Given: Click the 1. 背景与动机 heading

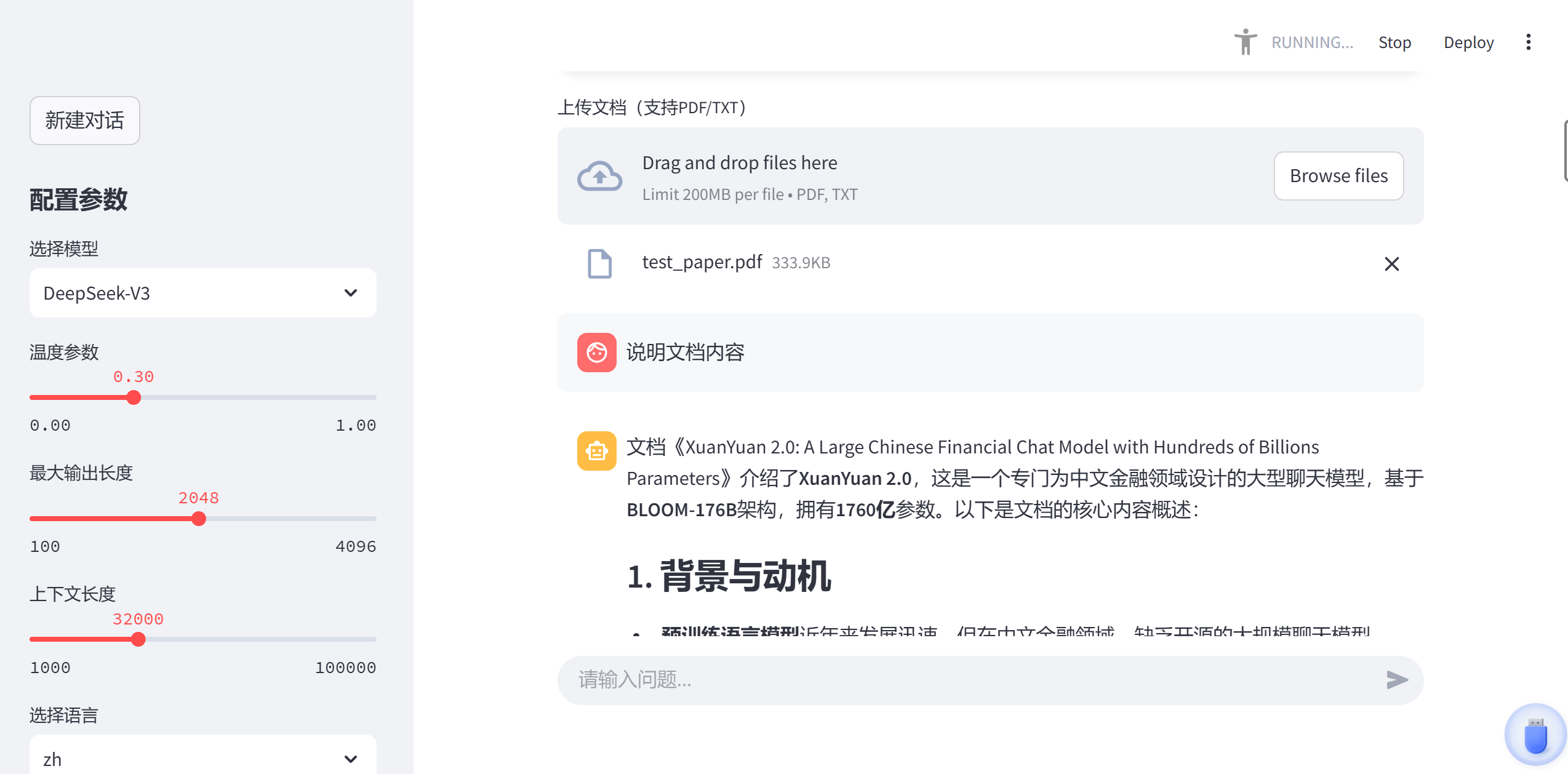Looking at the screenshot, I should pos(729,577).
